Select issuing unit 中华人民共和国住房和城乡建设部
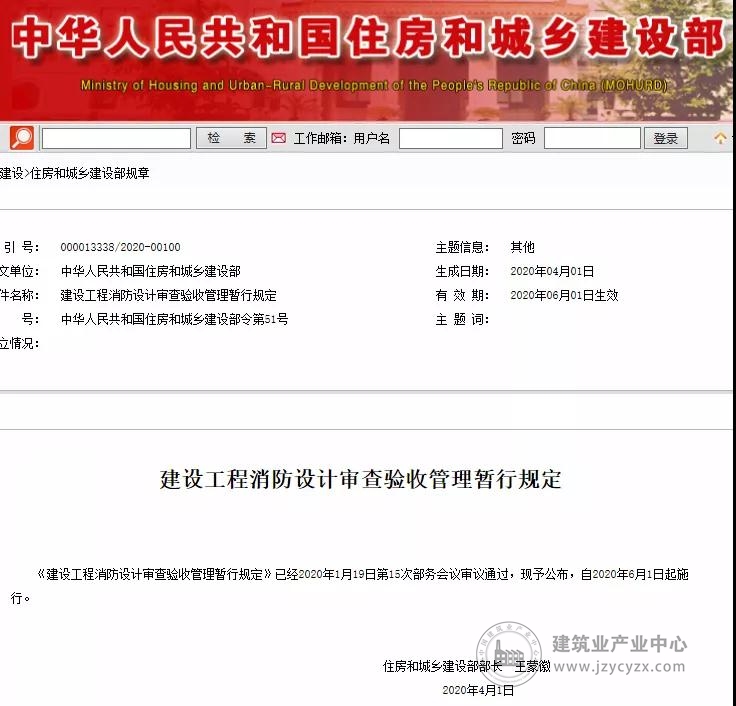This screenshot has width=736, height=706. point(151,271)
